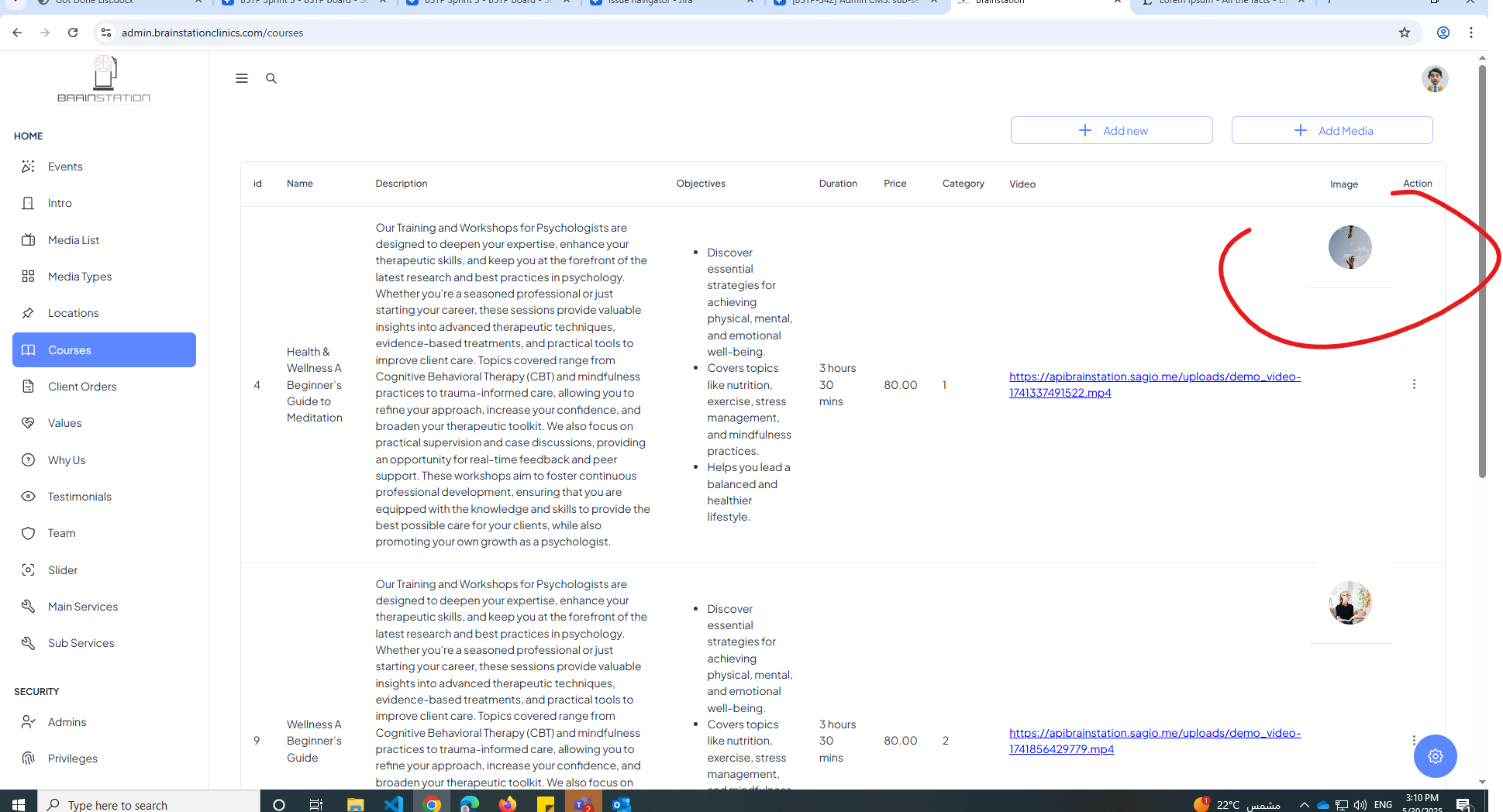Click the Why Us question icon
This screenshot has height=812, width=1503.
(29, 460)
